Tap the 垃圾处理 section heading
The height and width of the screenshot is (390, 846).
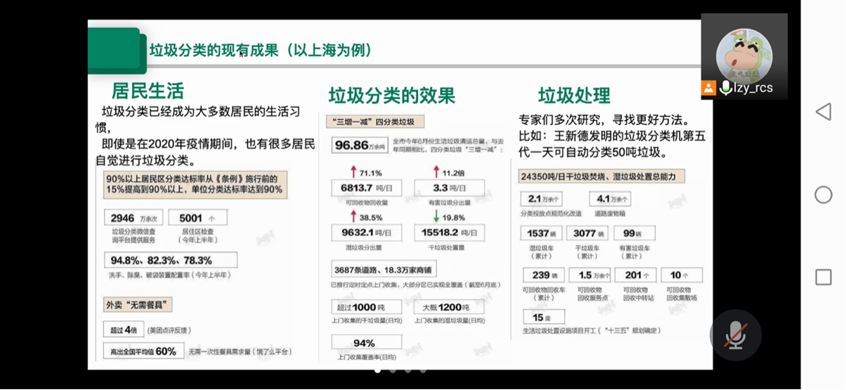click(574, 95)
